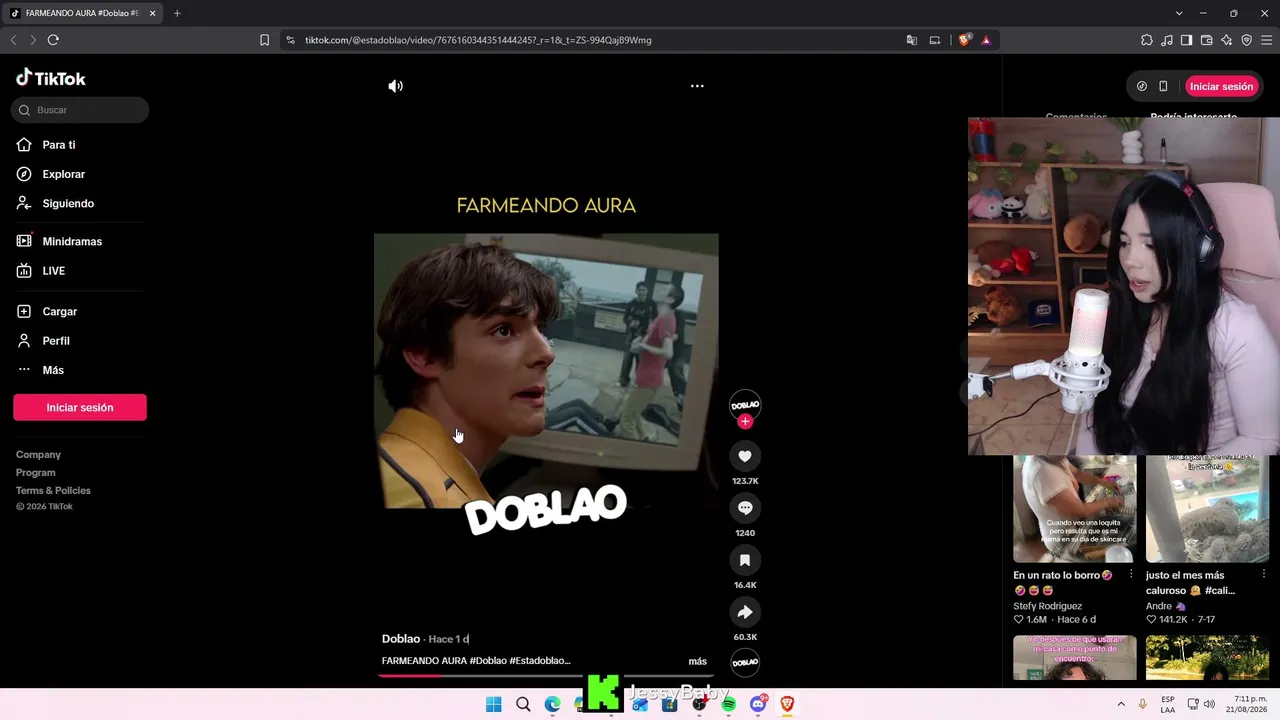The height and width of the screenshot is (720, 1280).
Task: Open Stefy Rodriguez's profile link
Action: click(1048, 606)
